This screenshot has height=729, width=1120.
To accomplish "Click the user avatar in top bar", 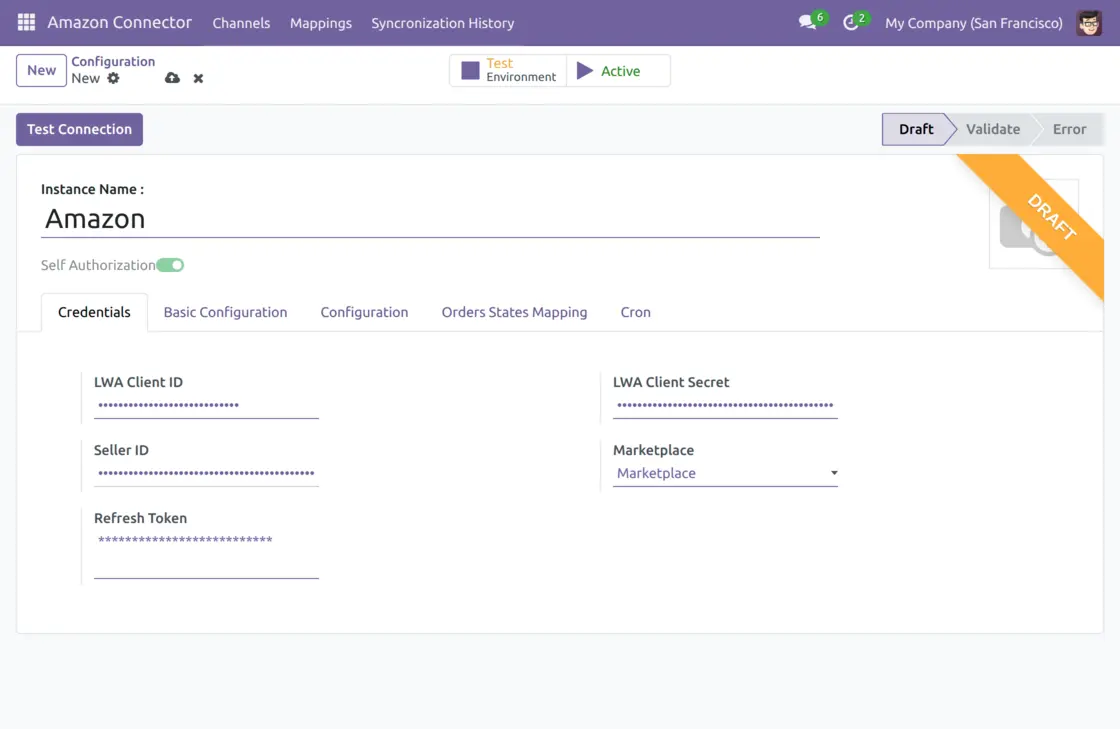I will tap(1089, 22).
